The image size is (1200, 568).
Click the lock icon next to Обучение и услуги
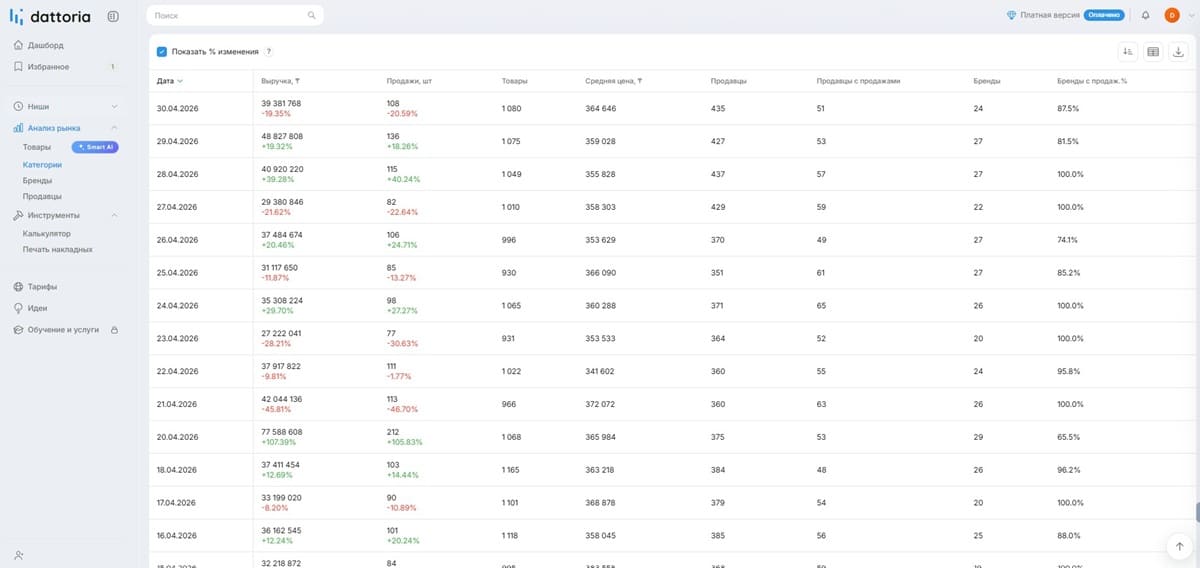(x=114, y=330)
